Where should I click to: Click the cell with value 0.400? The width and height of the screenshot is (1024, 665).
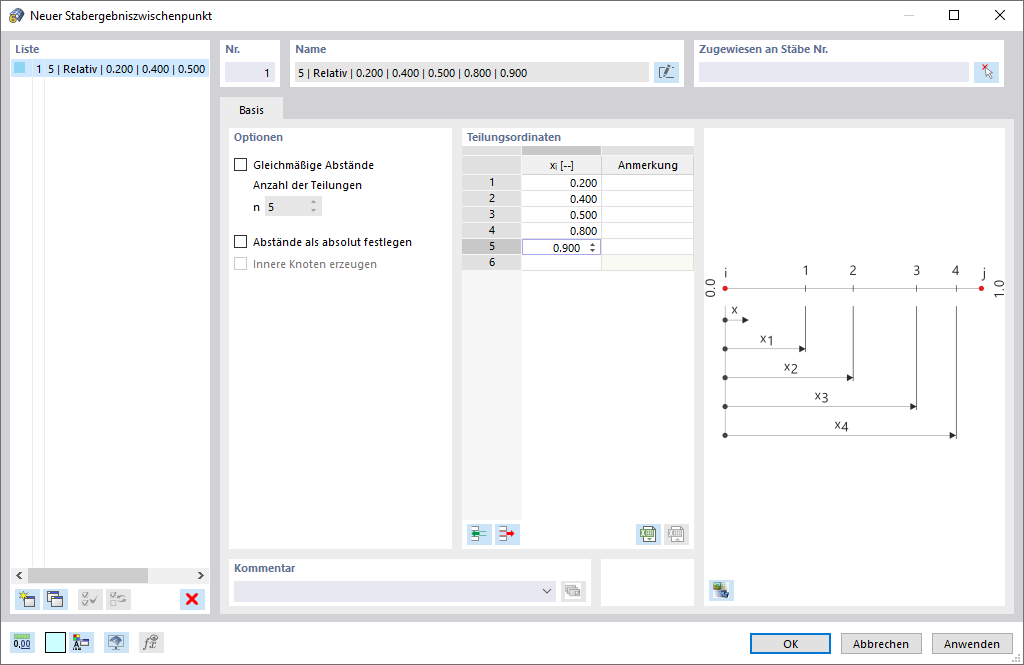(561, 199)
